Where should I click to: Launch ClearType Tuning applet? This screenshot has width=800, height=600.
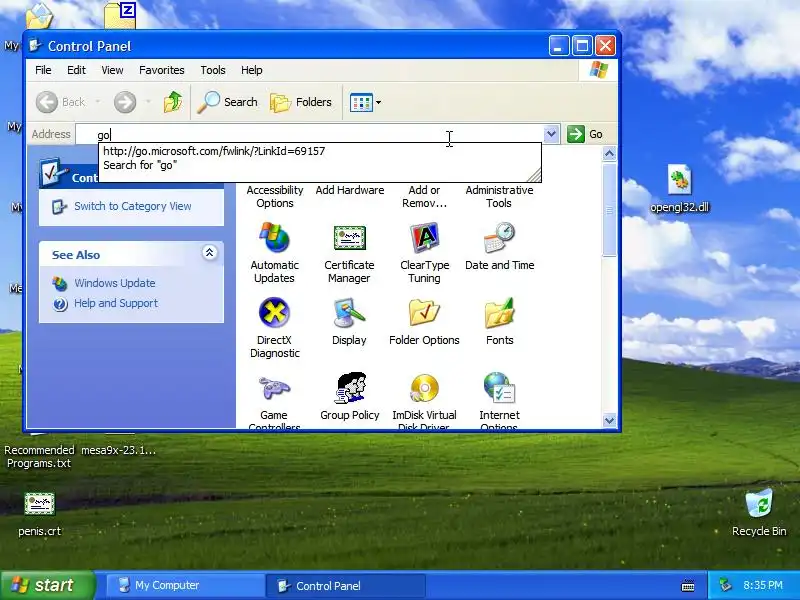(424, 253)
